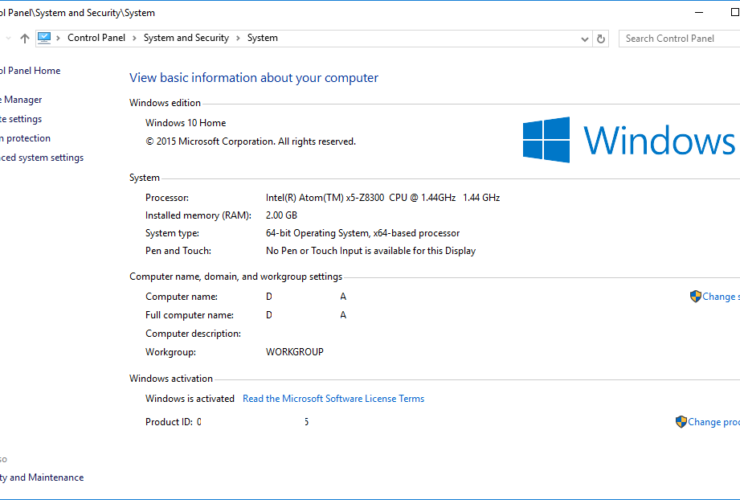Image resolution: width=740 pixels, height=500 pixels.
Task: Expand the chevron before Control Panel breadcrumb
Action: [x=59, y=38]
